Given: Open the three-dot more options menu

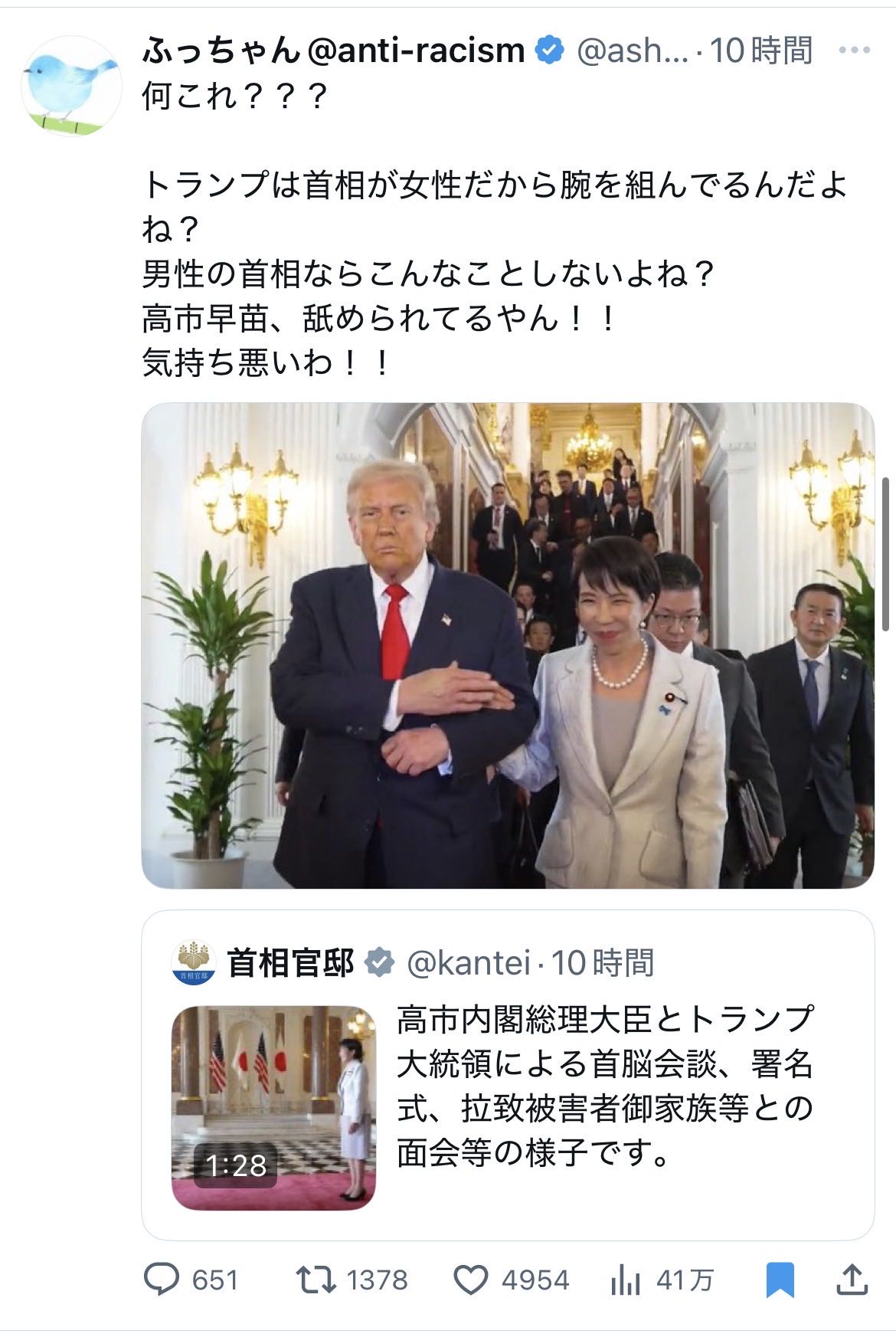Looking at the screenshot, I should click(x=855, y=51).
